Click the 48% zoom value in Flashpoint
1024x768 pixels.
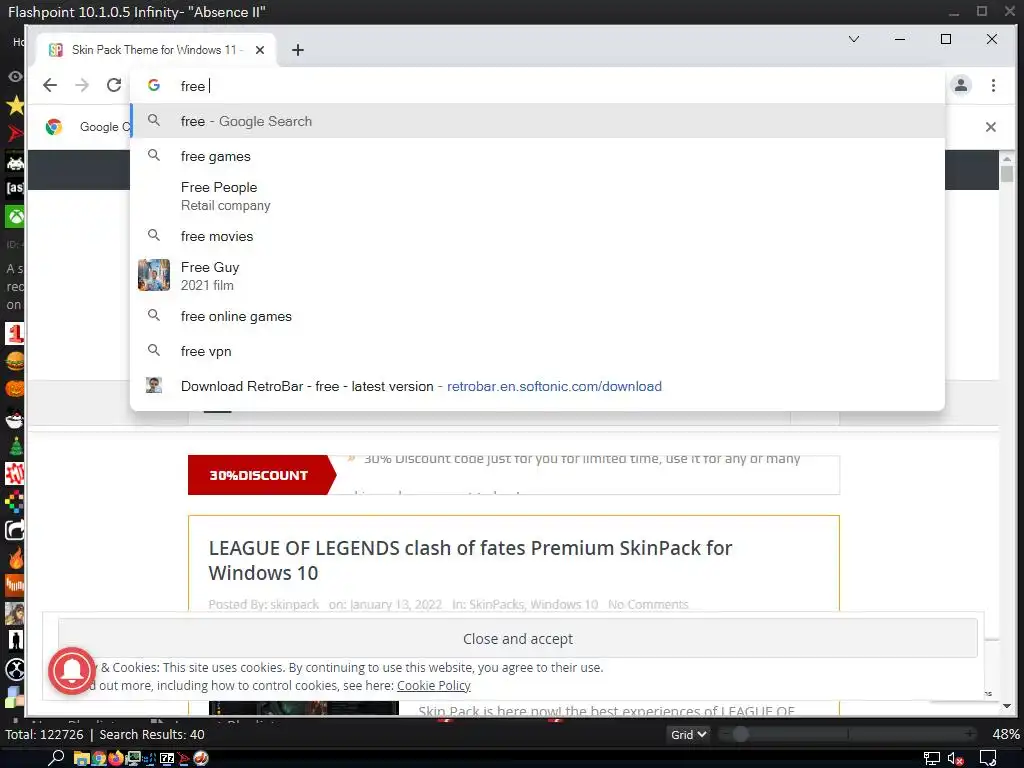pyautogui.click(x=1006, y=735)
